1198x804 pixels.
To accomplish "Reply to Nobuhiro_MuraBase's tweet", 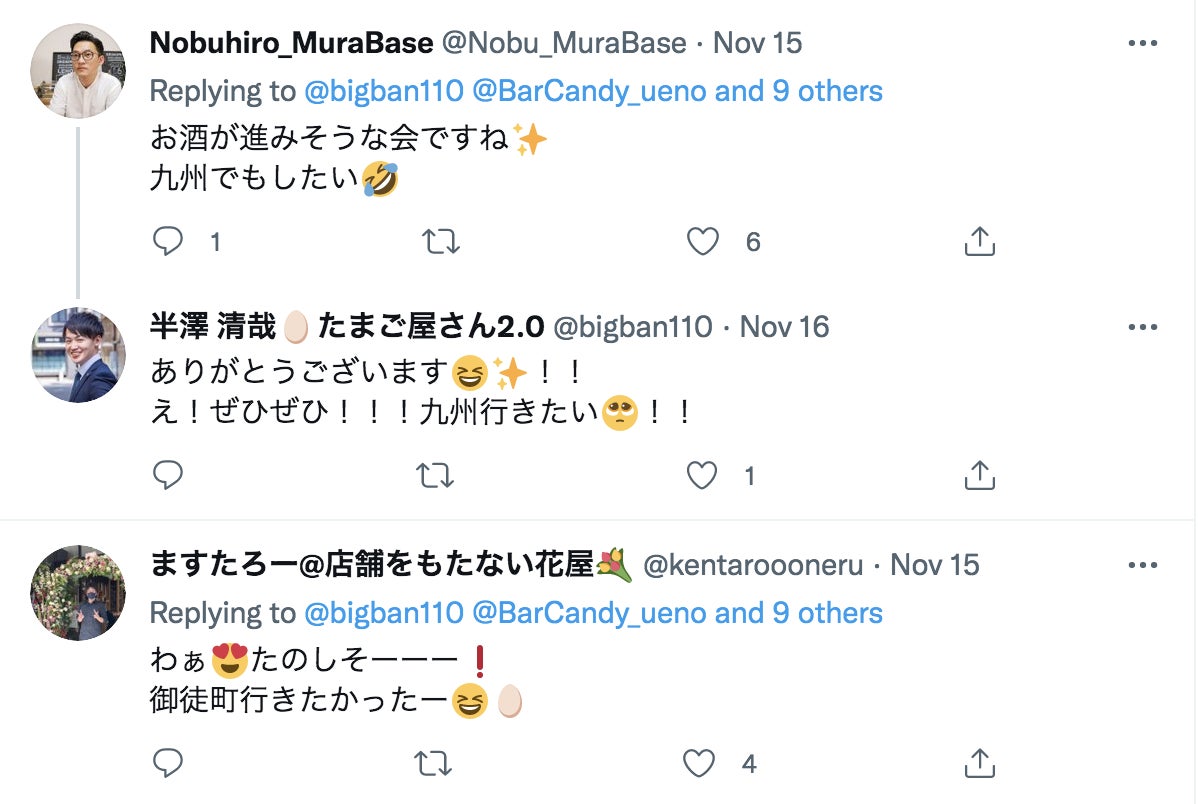I will (168, 241).
